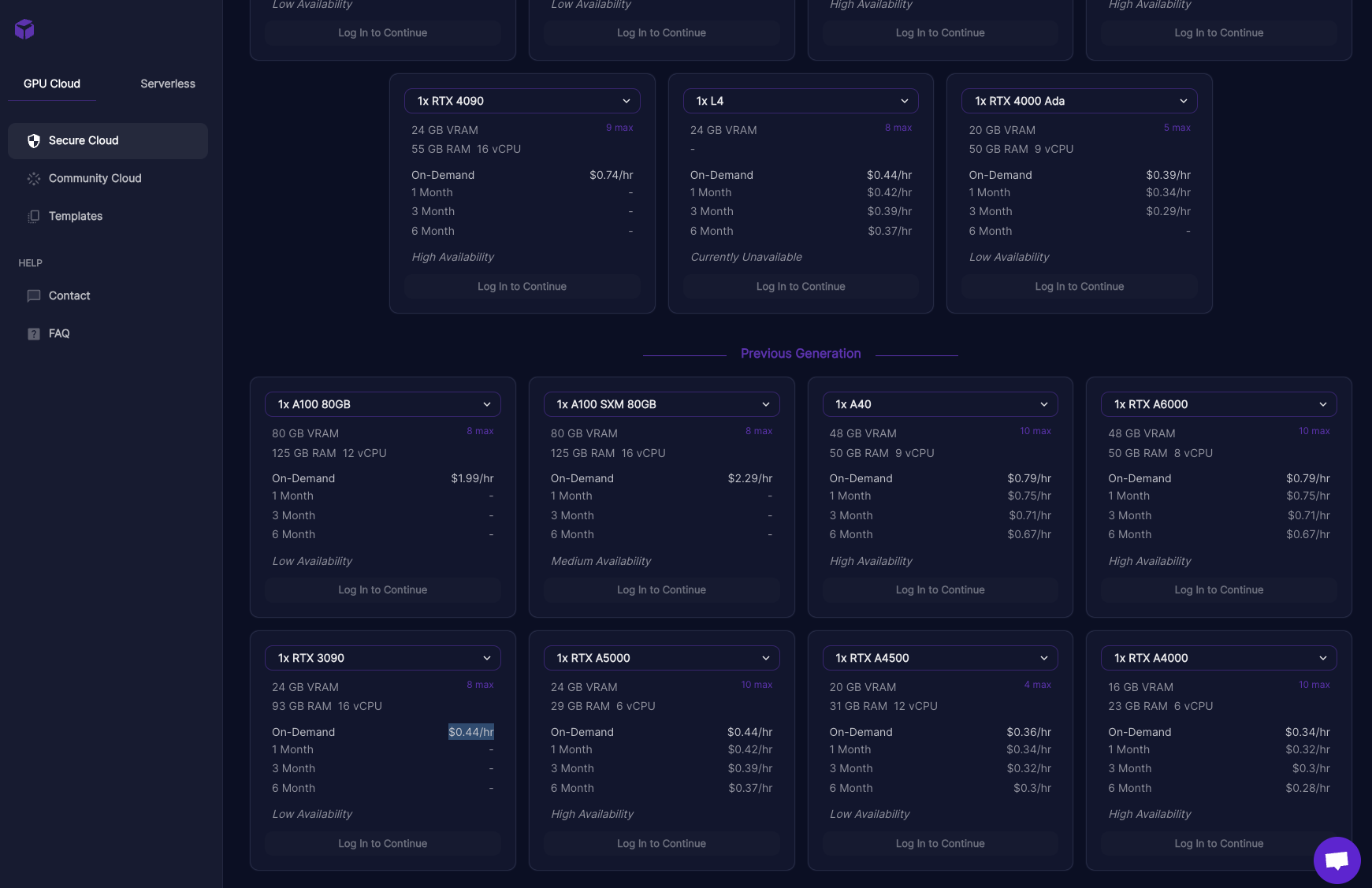
Task: Open Templates in the sidebar
Action: pyautogui.click(x=108, y=217)
